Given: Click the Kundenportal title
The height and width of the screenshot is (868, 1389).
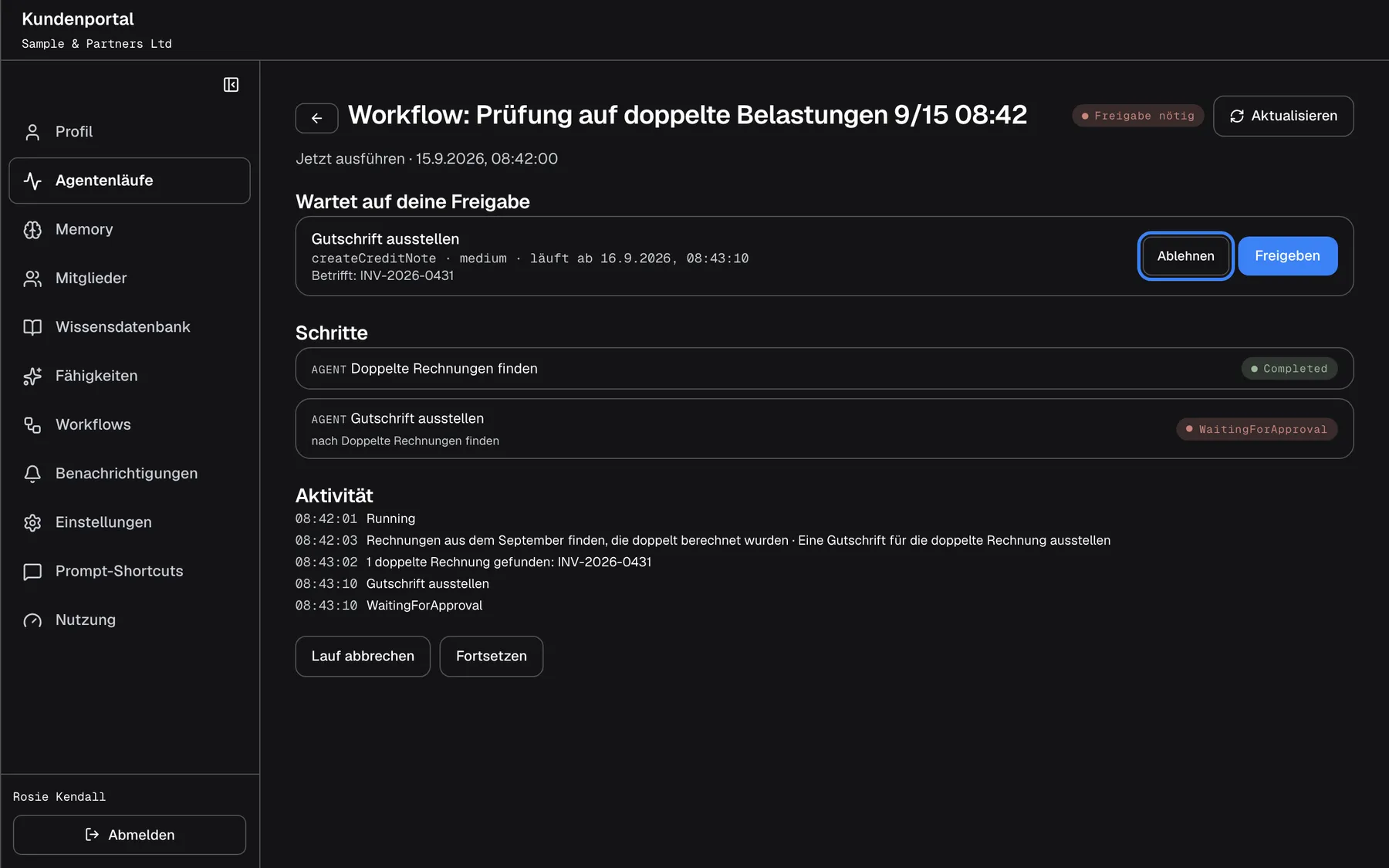Looking at the screenshot, I should click(x=78, y=19).
